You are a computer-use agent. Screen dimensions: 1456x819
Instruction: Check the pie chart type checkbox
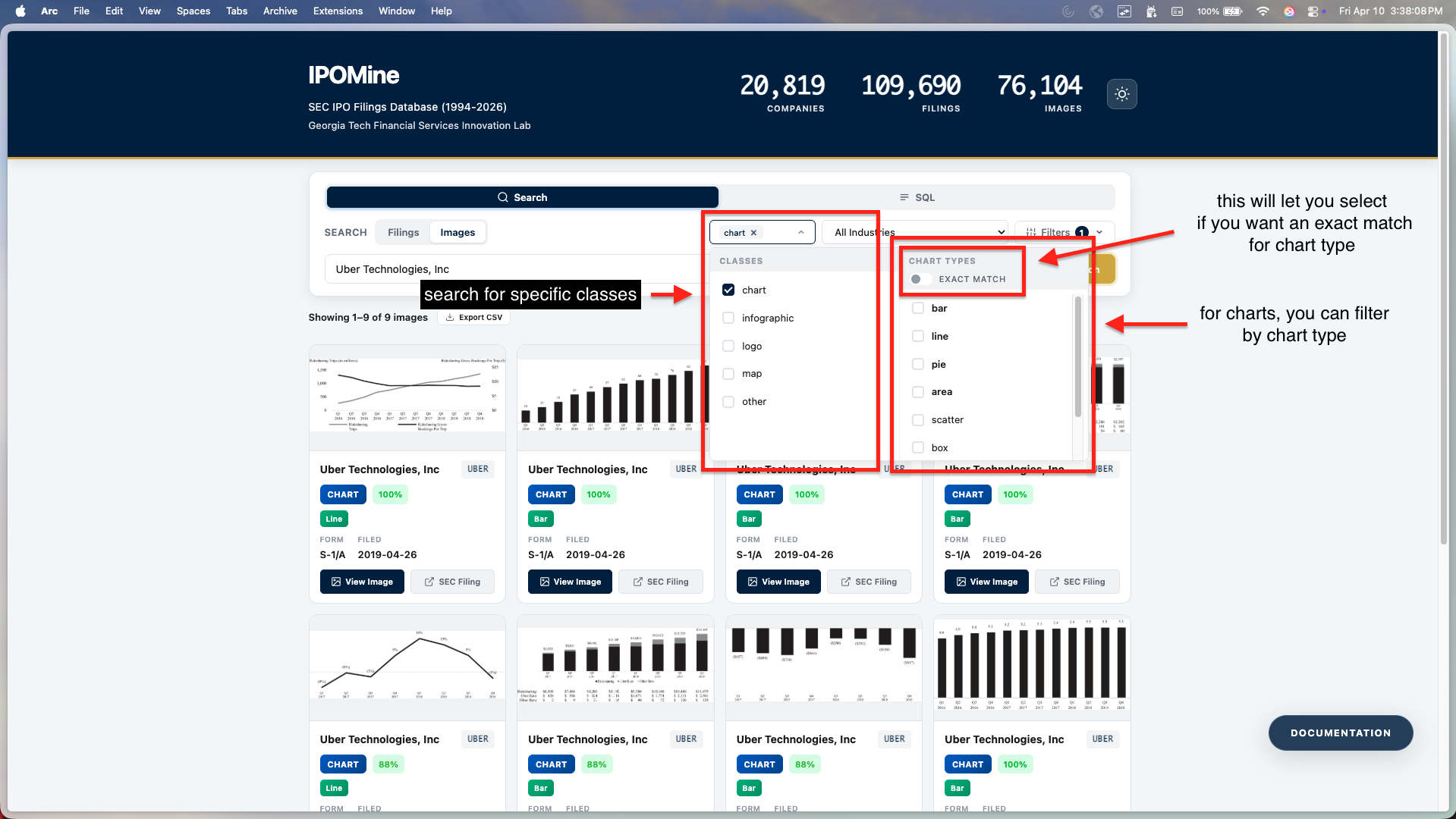point(918,364)
